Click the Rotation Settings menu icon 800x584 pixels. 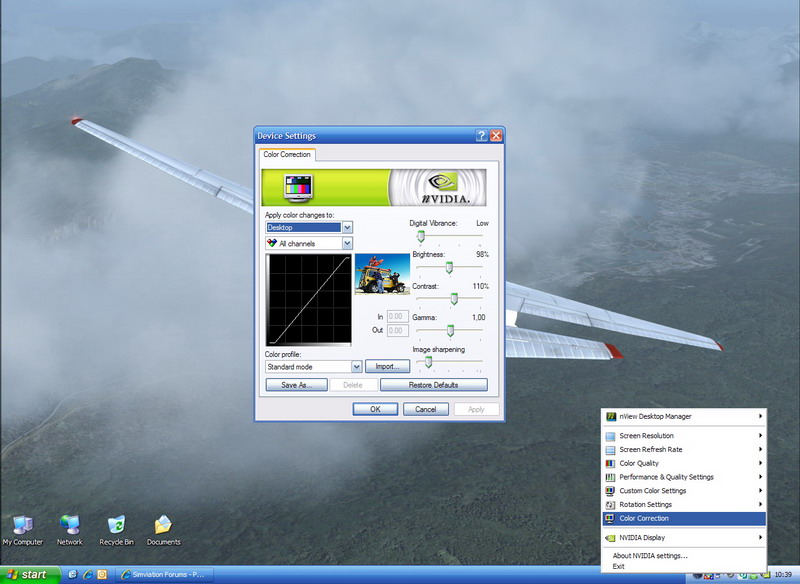tap(610, 505)
